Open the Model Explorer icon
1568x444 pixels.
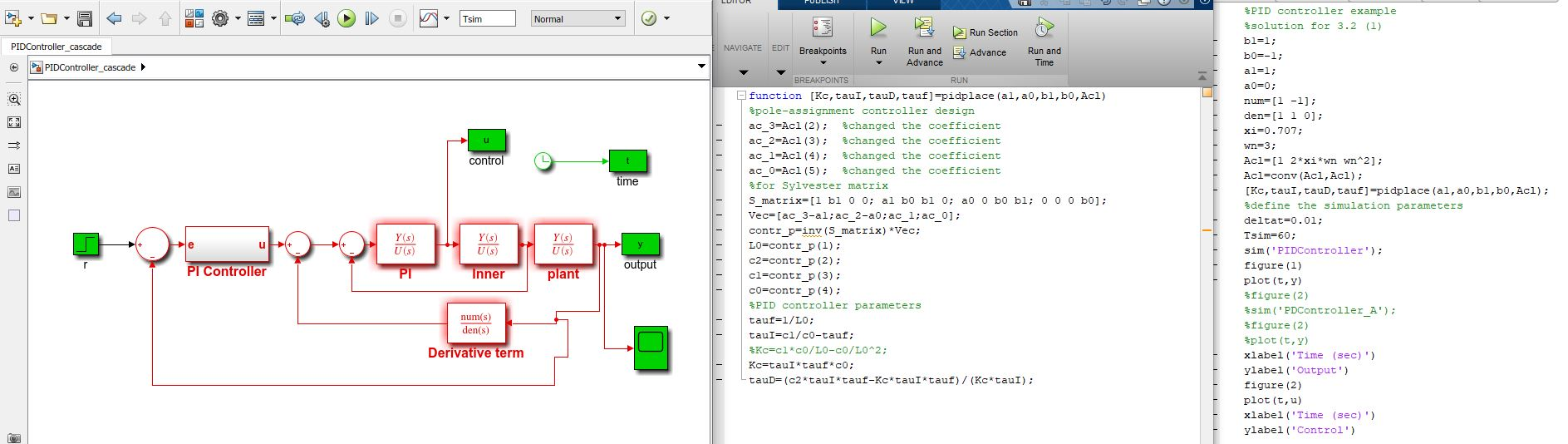(x=256, y=18)
